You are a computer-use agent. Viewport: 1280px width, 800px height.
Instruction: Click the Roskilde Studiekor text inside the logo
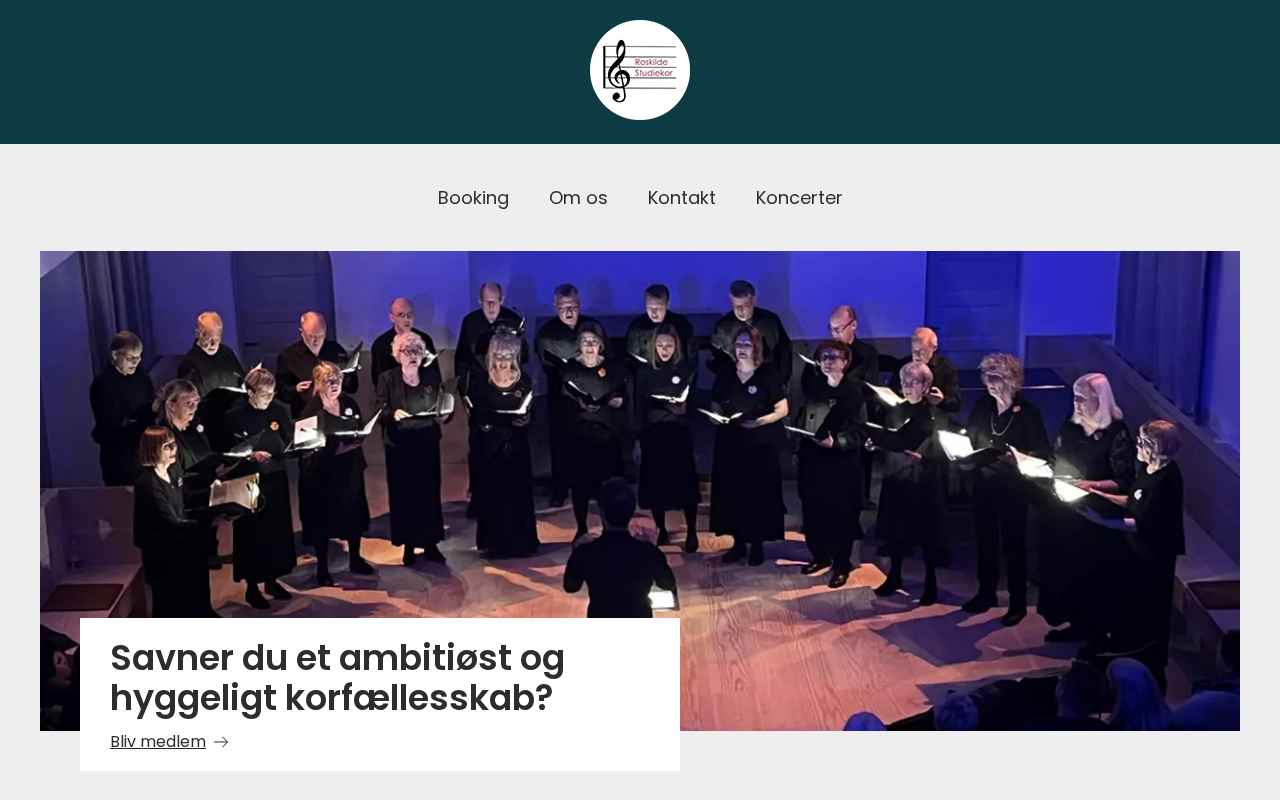click(654, 67)
